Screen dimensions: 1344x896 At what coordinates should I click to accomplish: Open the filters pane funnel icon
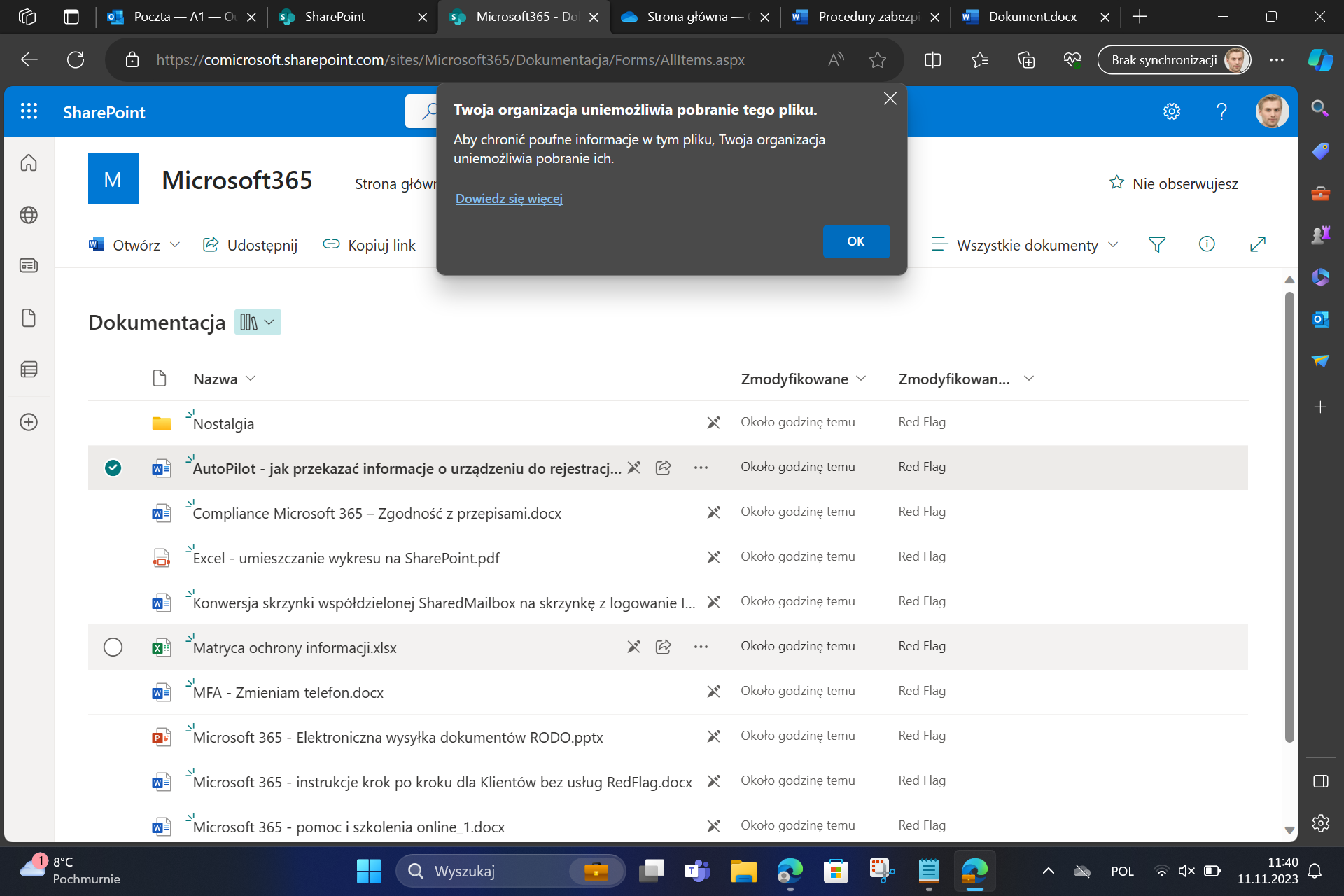point(1157,244)
